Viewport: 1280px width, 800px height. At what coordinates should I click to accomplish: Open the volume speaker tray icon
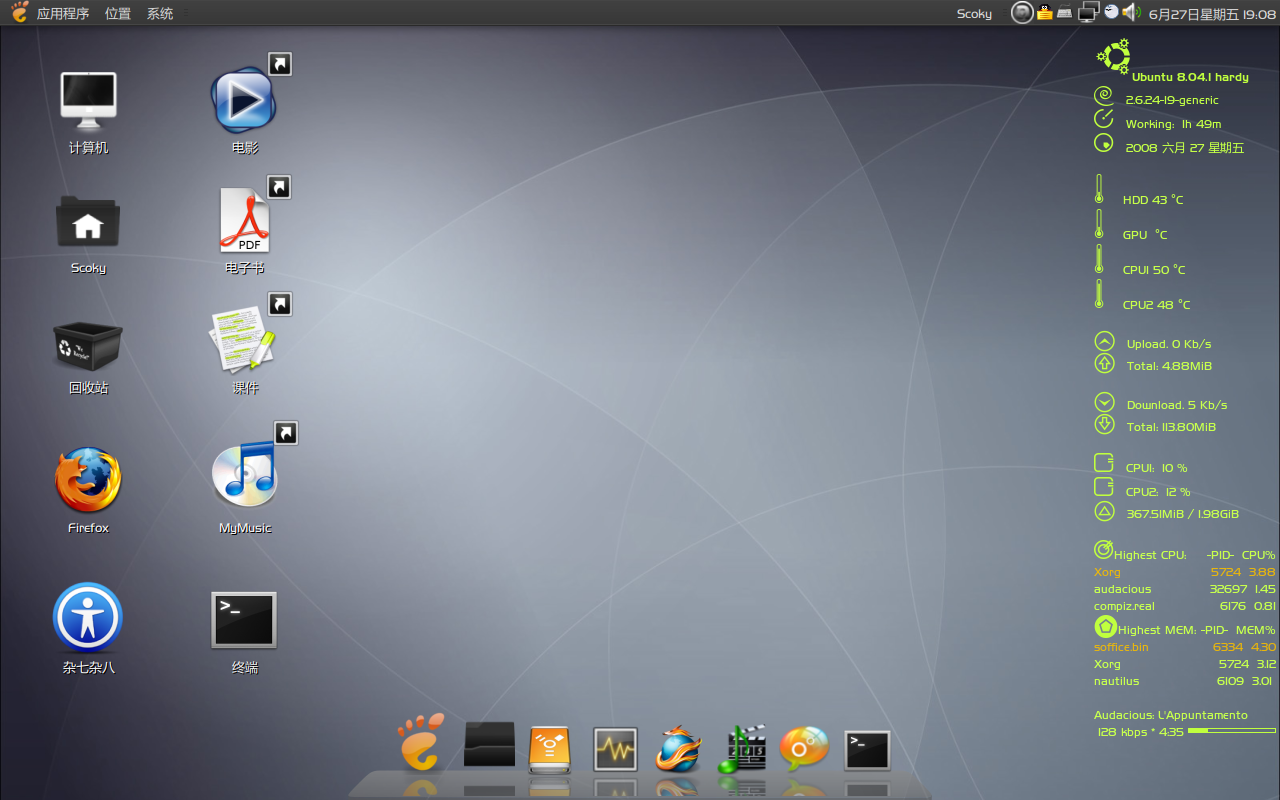click(x=1131, y=12)
